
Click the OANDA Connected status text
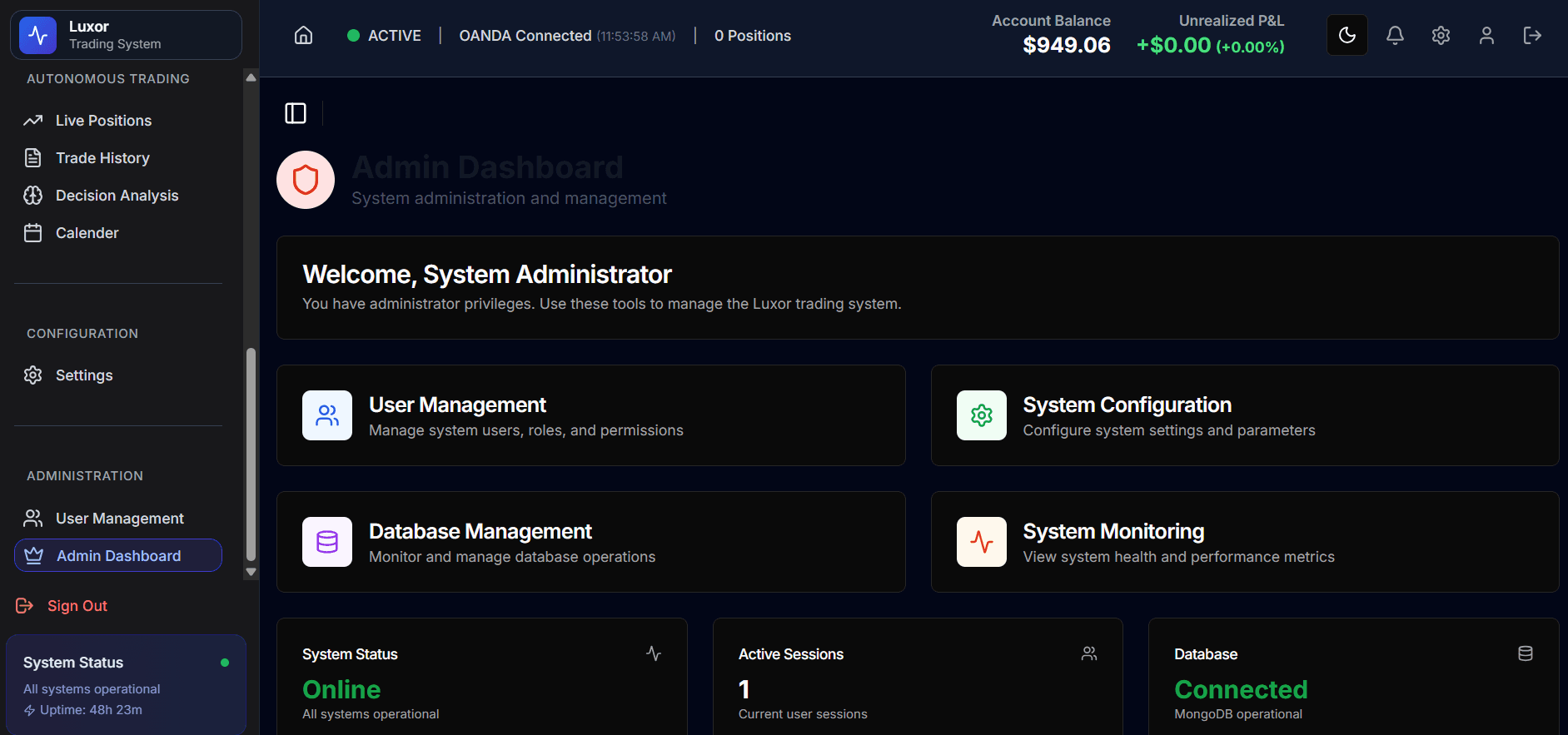click(525, 36)
